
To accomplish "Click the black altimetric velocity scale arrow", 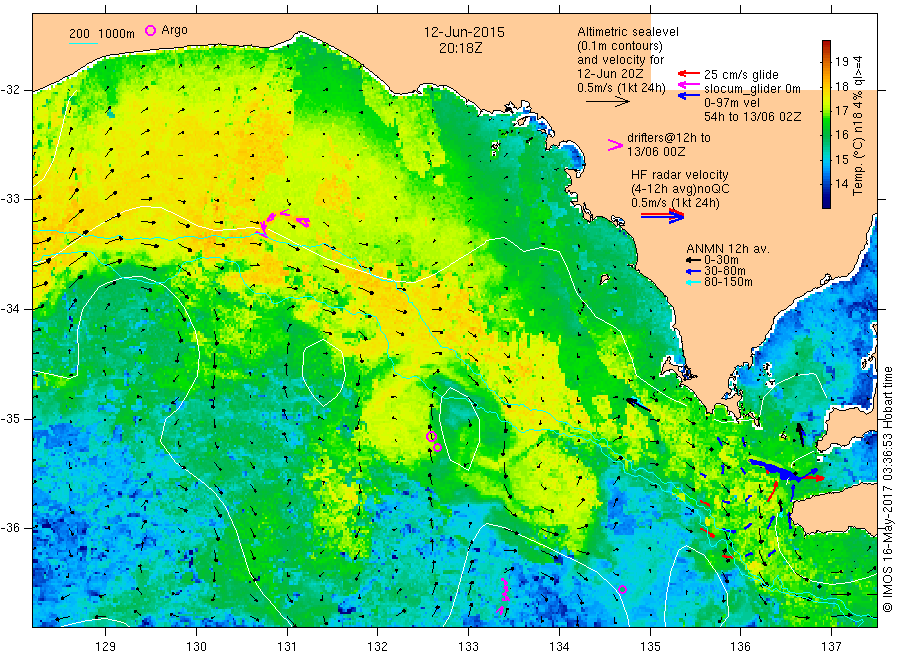I will click(608, 102).
